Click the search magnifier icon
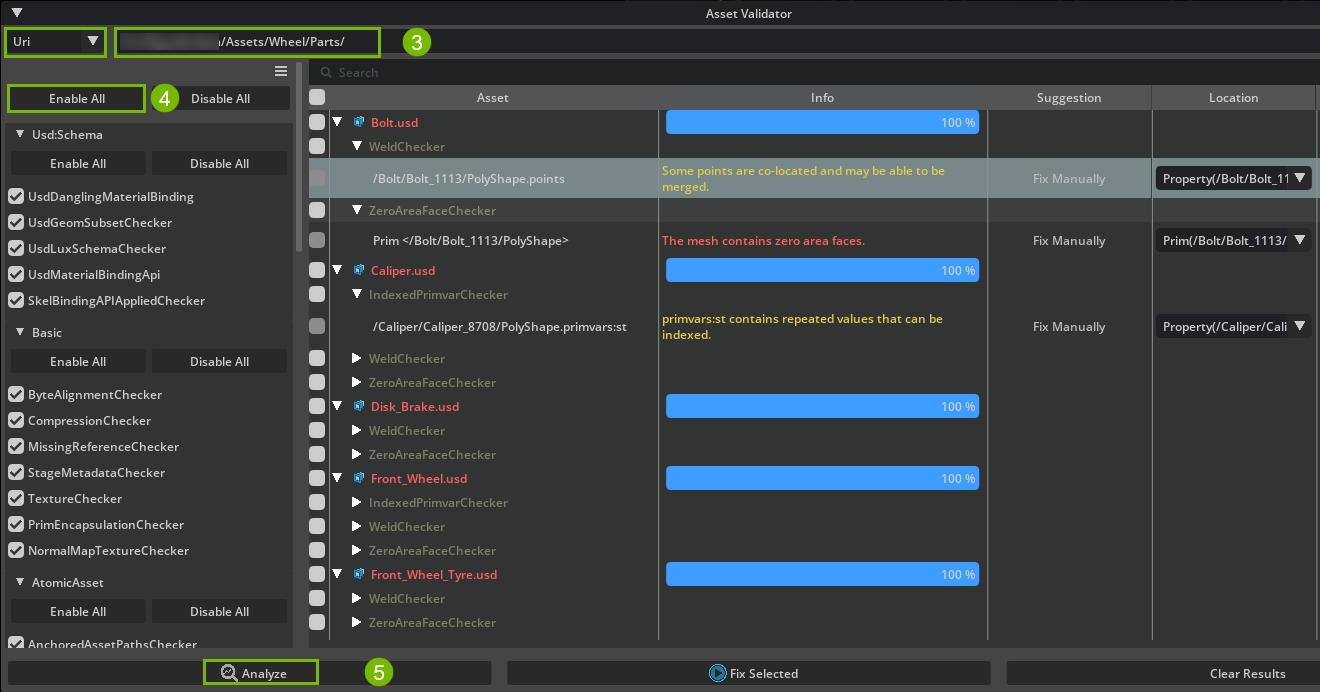The height and width of the screenshot is (692, 1320). coord(326,72)
